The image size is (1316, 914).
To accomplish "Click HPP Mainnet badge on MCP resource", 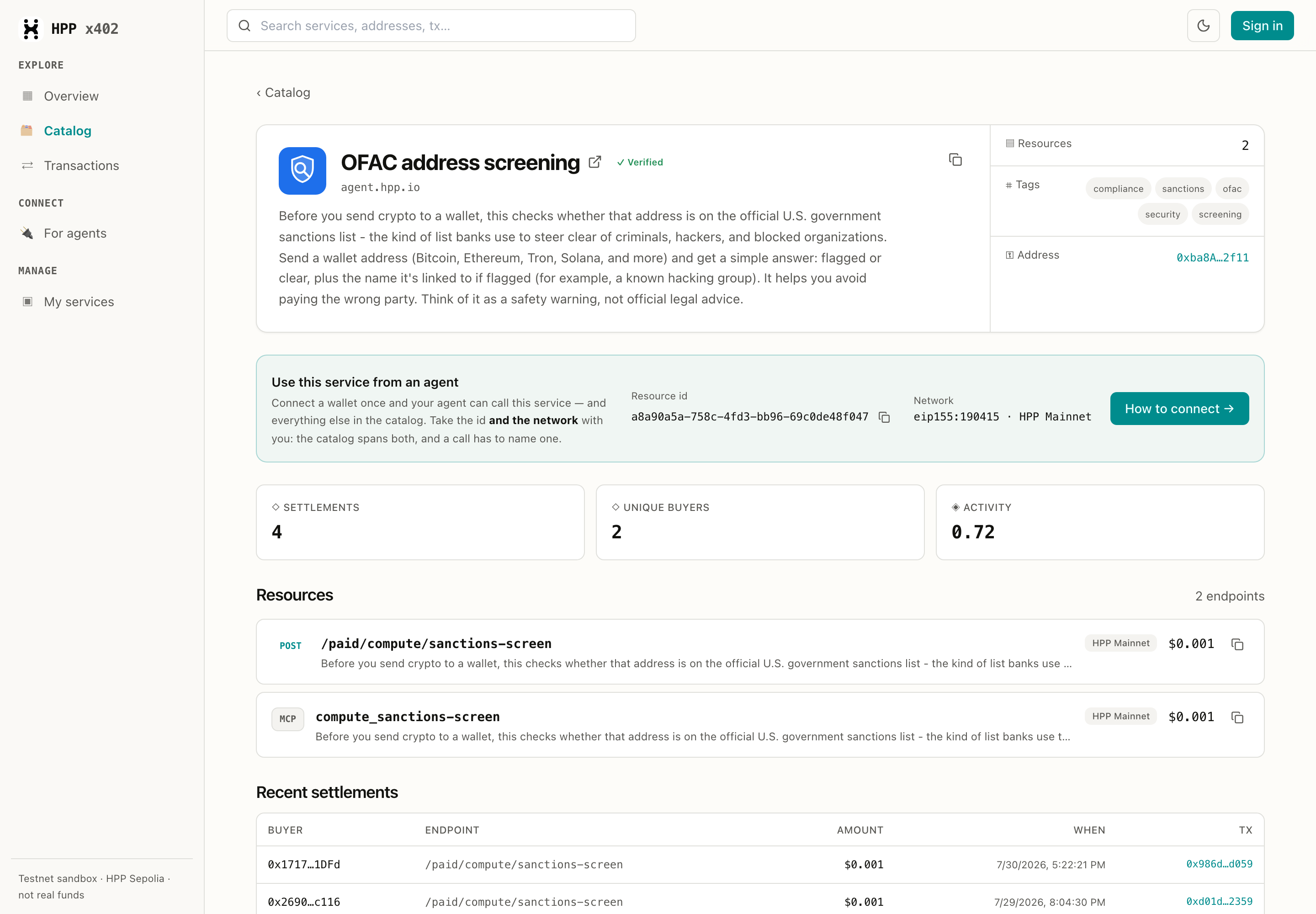I will pyautogui.click(x=1121, y=717).
